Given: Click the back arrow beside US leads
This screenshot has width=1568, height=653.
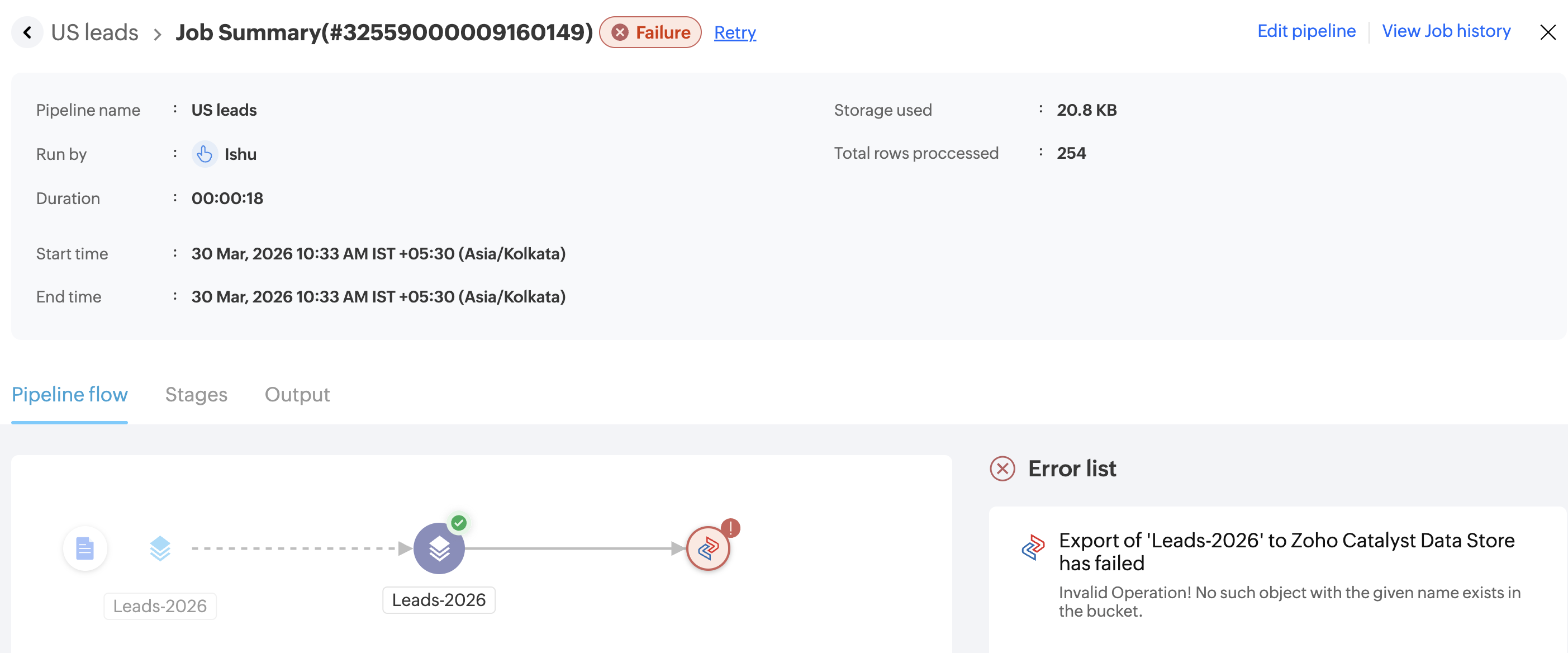Looking at the screenshot, I should (x=27, y=32).
